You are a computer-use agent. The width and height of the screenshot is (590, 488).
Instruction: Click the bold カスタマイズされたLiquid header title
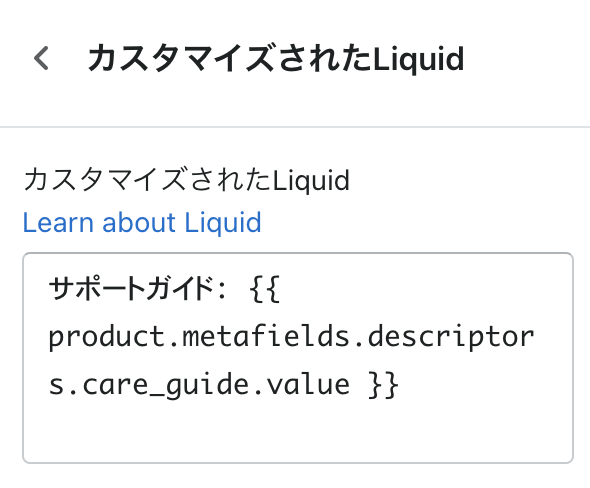click(x=276, y=58)
